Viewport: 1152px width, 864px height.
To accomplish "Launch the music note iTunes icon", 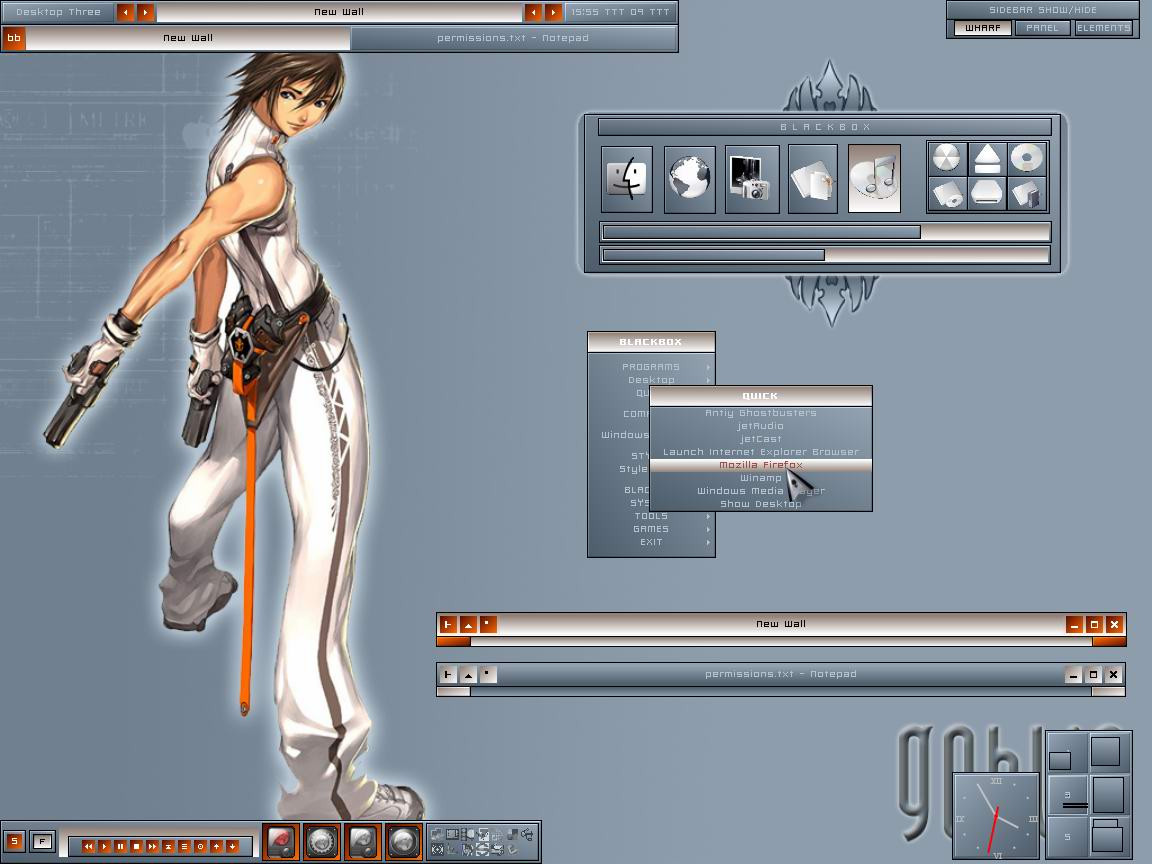I will [874, 179].
